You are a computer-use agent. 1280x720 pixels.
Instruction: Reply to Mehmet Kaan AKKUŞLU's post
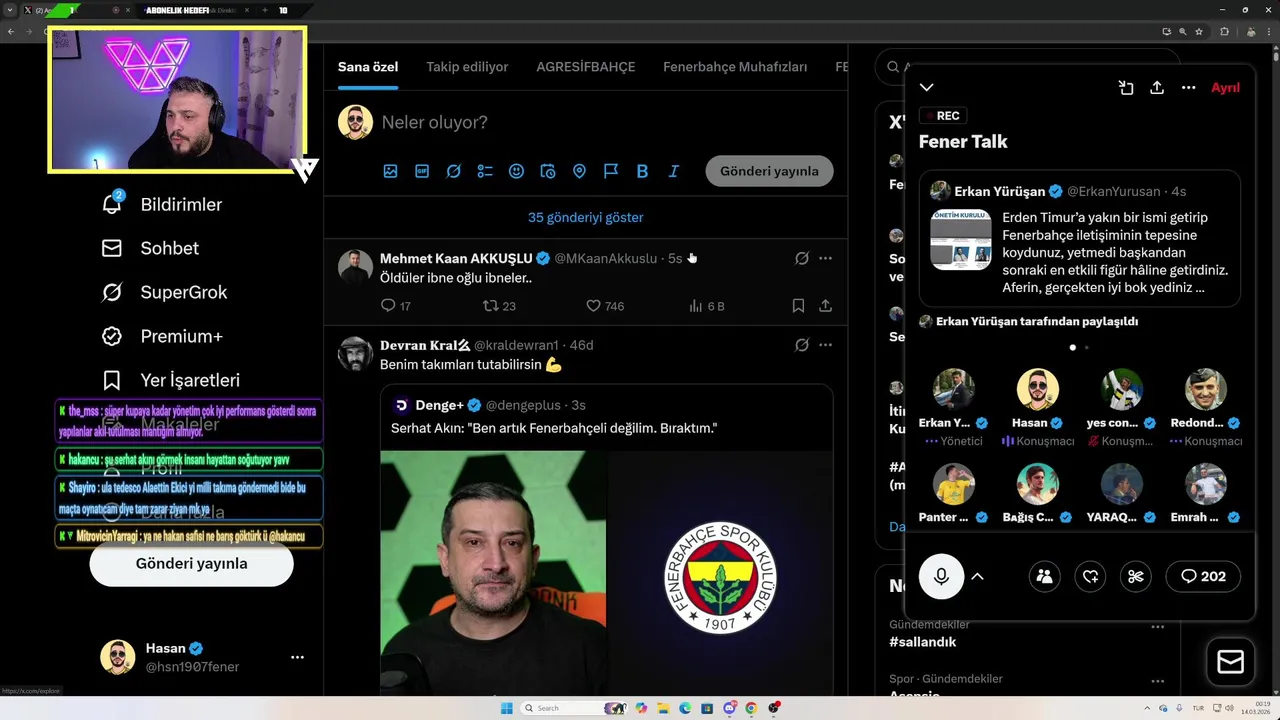click(389, 306)
